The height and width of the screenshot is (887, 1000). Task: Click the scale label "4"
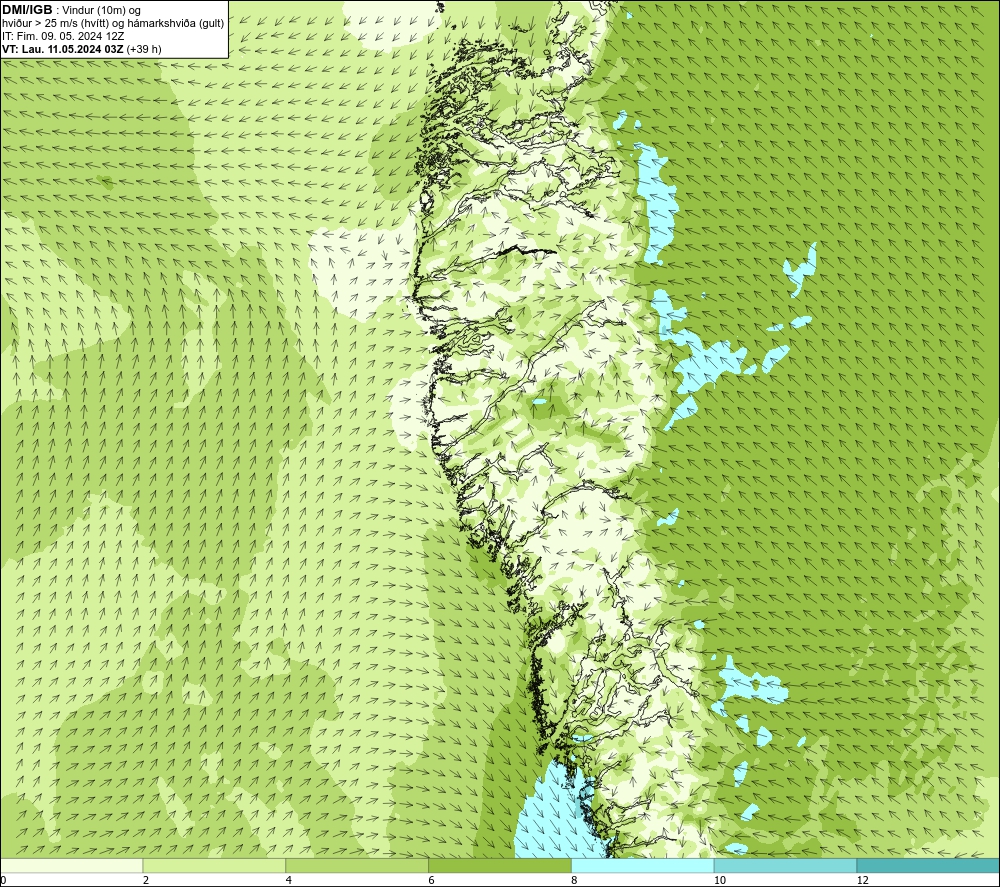pyautogui.click(x=289, y=880)
